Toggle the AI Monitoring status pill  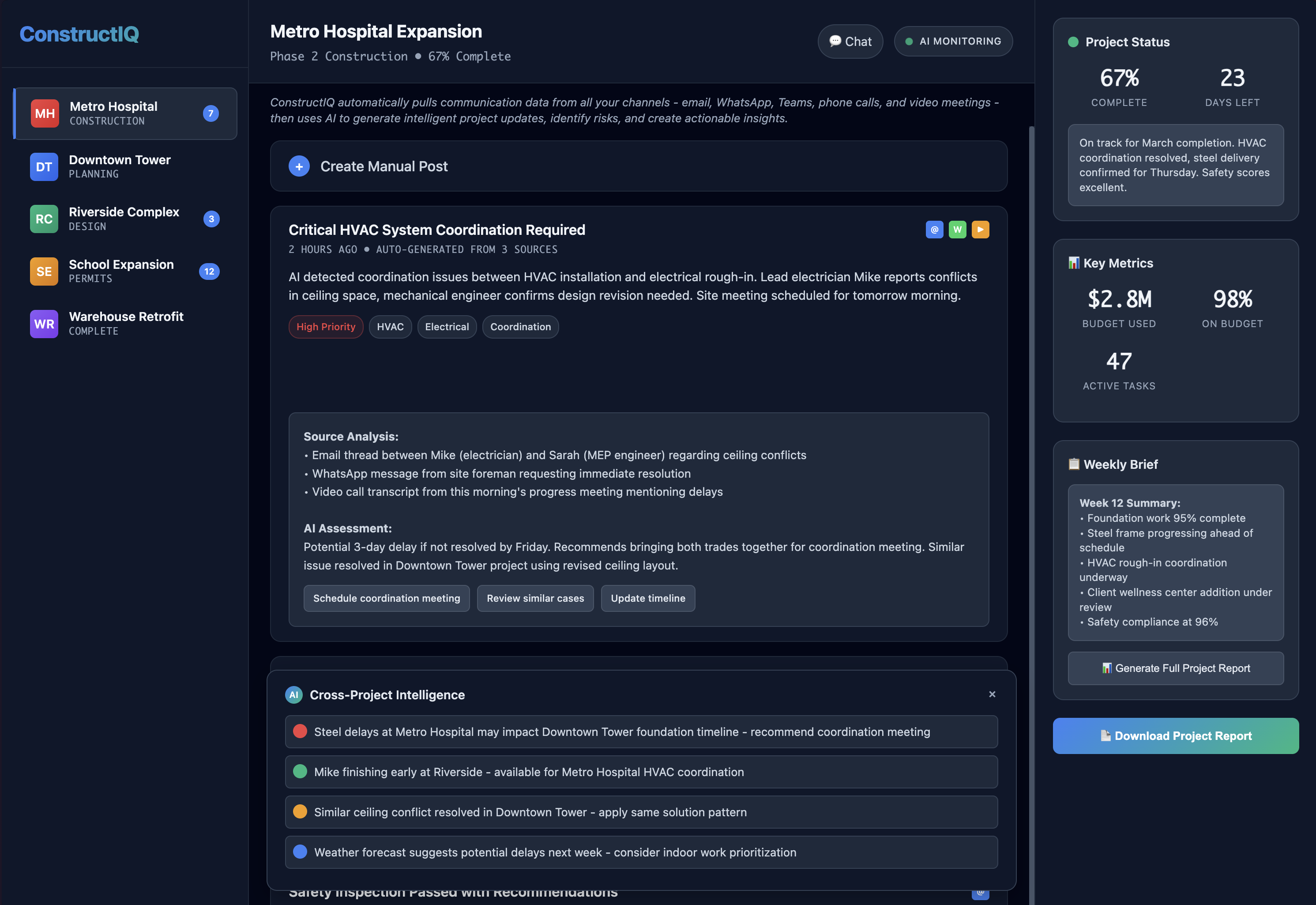tap(953, 41)
